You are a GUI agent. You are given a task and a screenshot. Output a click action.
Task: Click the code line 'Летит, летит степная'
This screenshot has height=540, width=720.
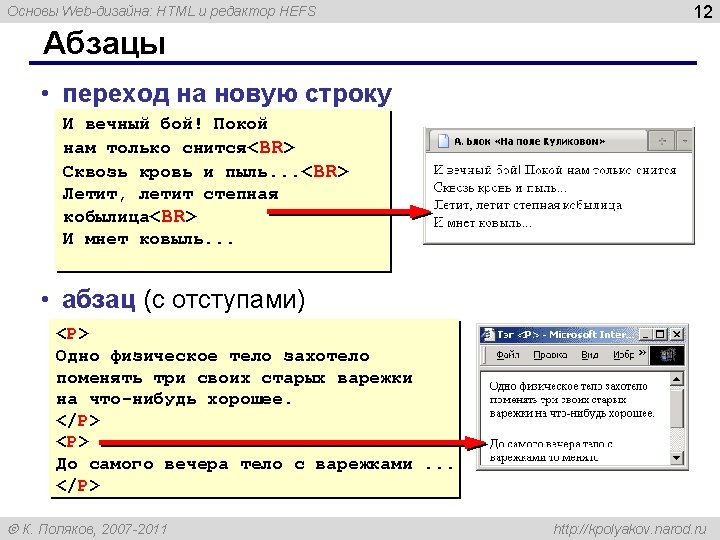[x=170, y=195]
